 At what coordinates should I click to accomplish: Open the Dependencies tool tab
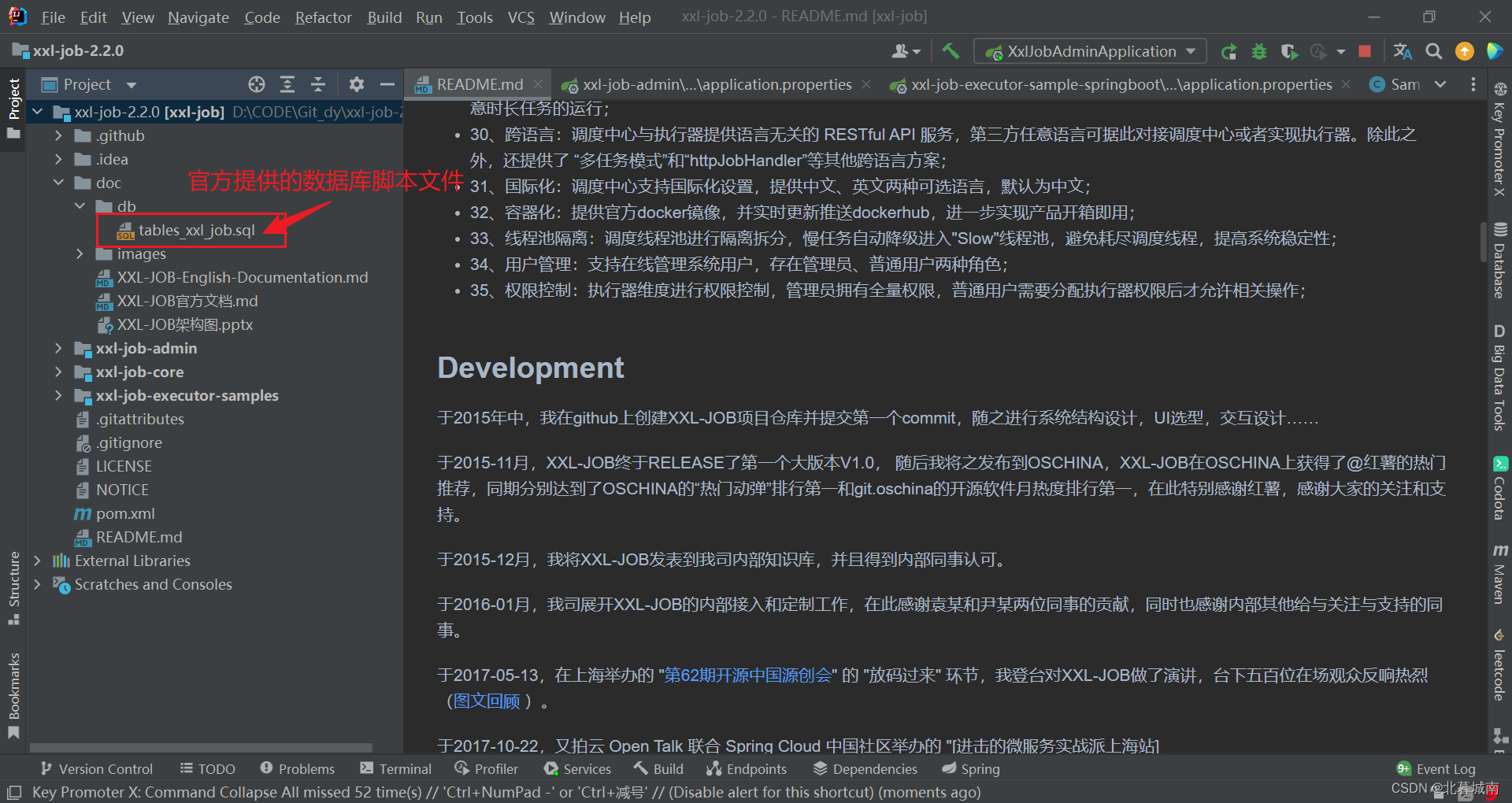tap(865, 769)
